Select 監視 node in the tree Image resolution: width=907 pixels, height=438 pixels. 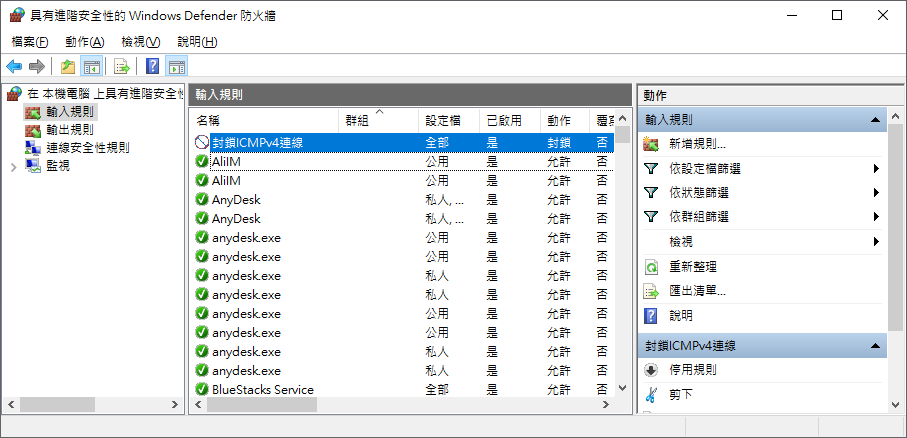point(58,166)
